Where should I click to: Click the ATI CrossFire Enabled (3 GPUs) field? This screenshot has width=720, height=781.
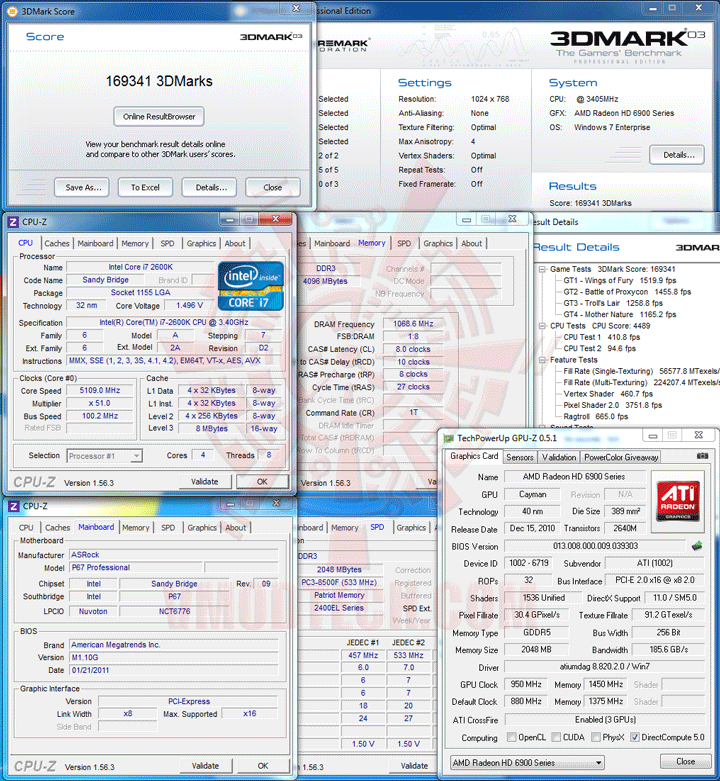point(605,720)
